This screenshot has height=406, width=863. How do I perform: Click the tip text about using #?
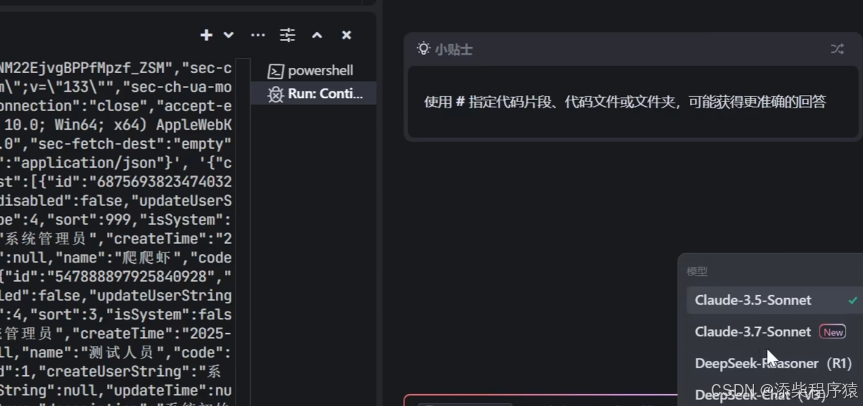(625, 102)
